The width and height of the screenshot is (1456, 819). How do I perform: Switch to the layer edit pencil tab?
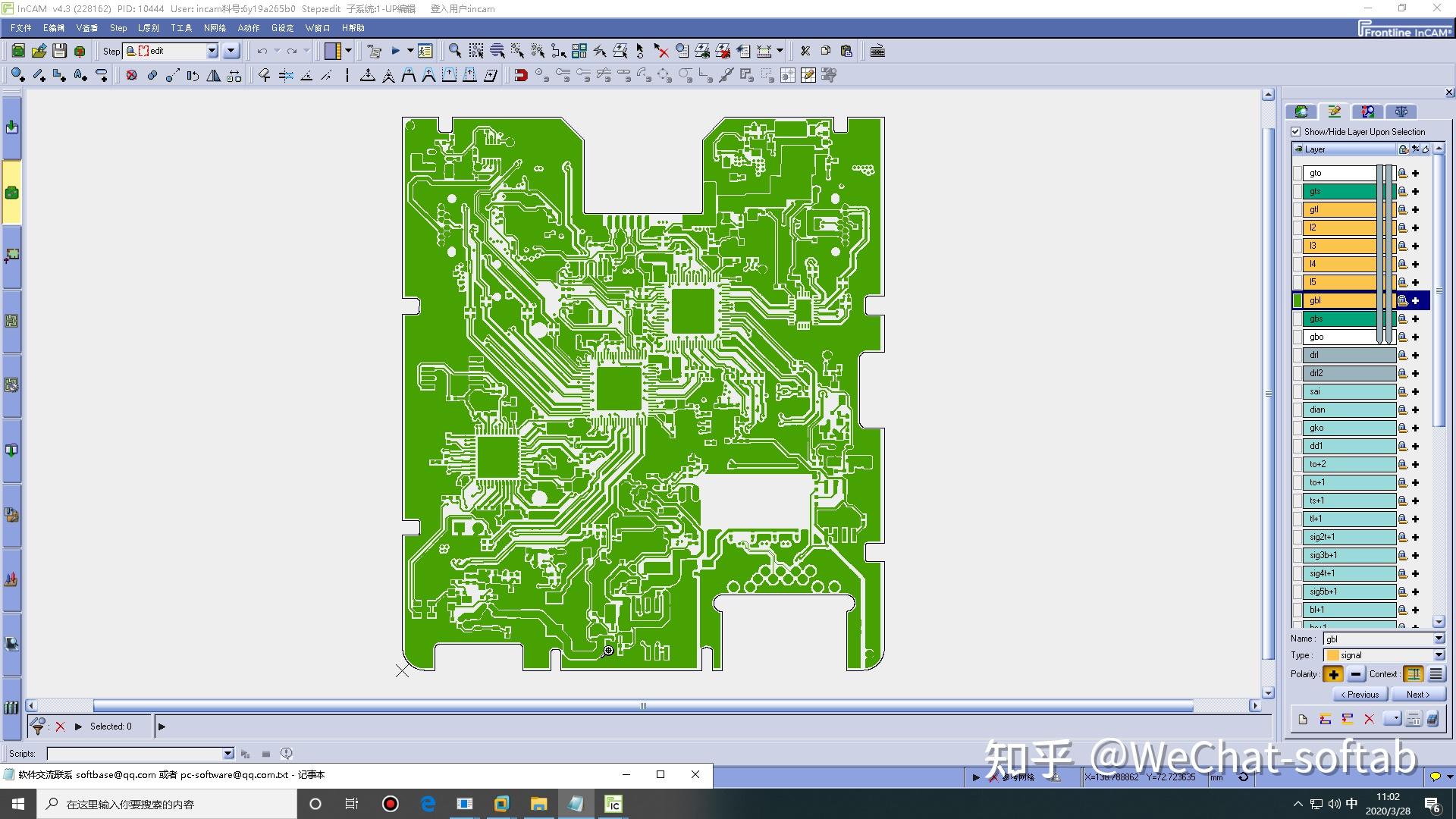coord(1335,111)
